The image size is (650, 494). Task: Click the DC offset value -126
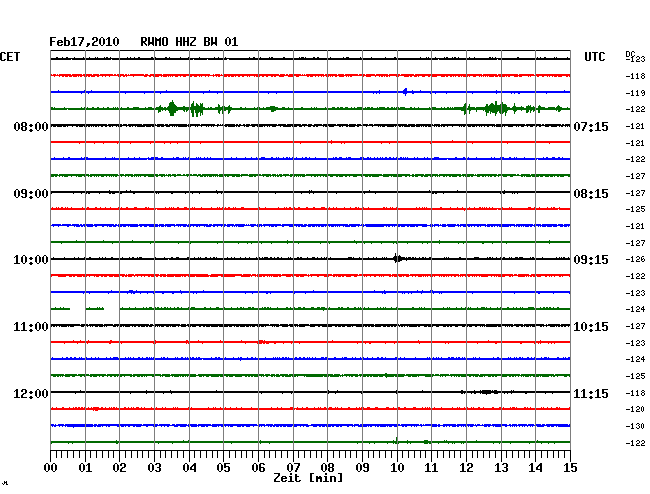tap(635, 259)
